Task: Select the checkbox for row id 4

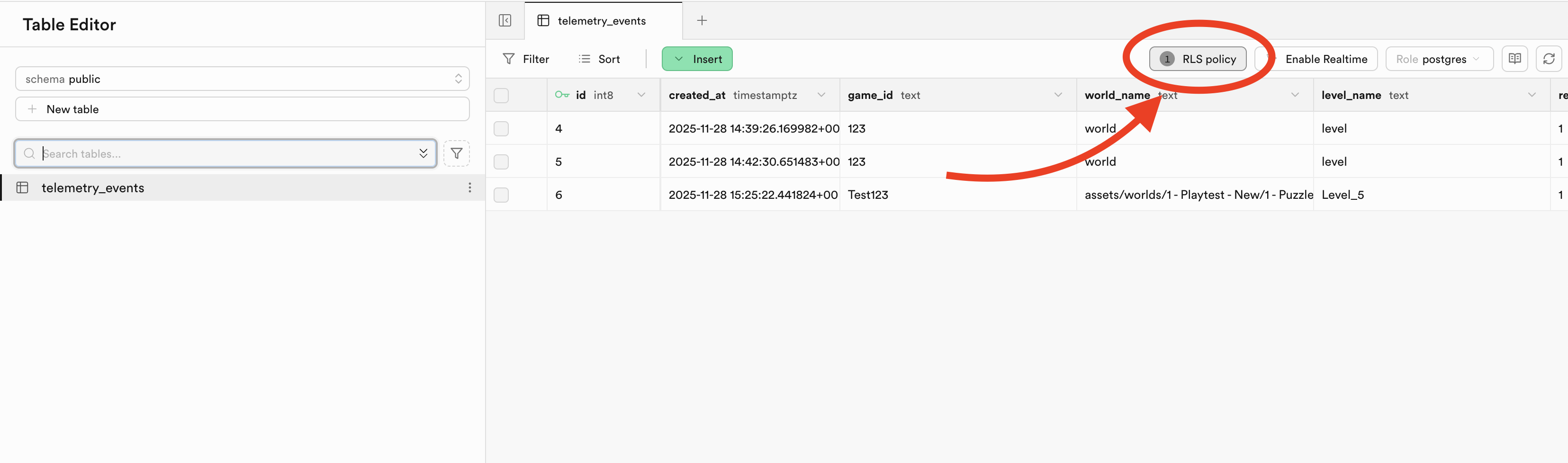Action: [x=501, y=128]
